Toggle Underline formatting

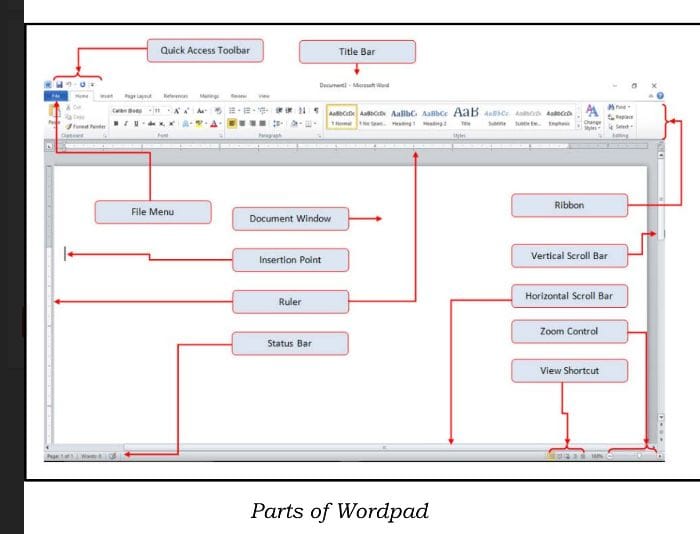tap(136, 124)
